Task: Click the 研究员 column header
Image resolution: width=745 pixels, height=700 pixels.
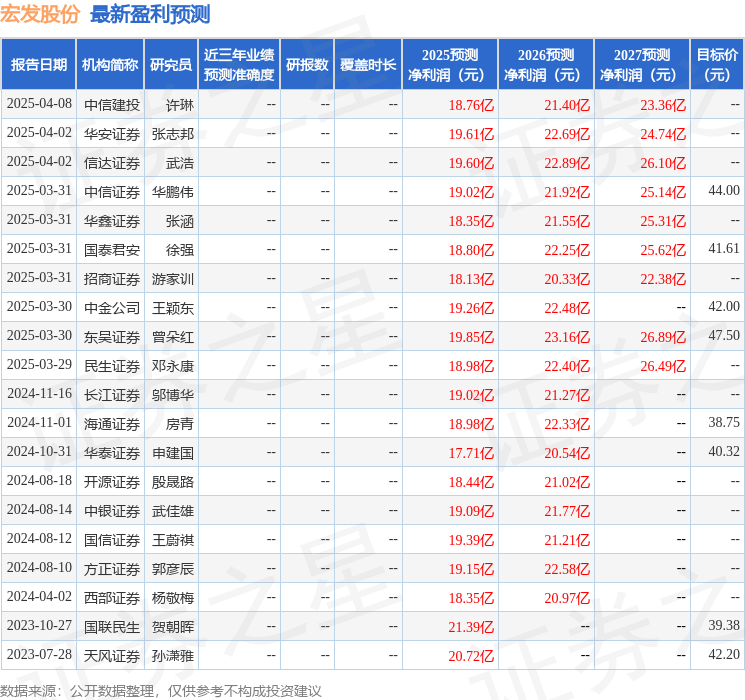Action: (171, 65)
